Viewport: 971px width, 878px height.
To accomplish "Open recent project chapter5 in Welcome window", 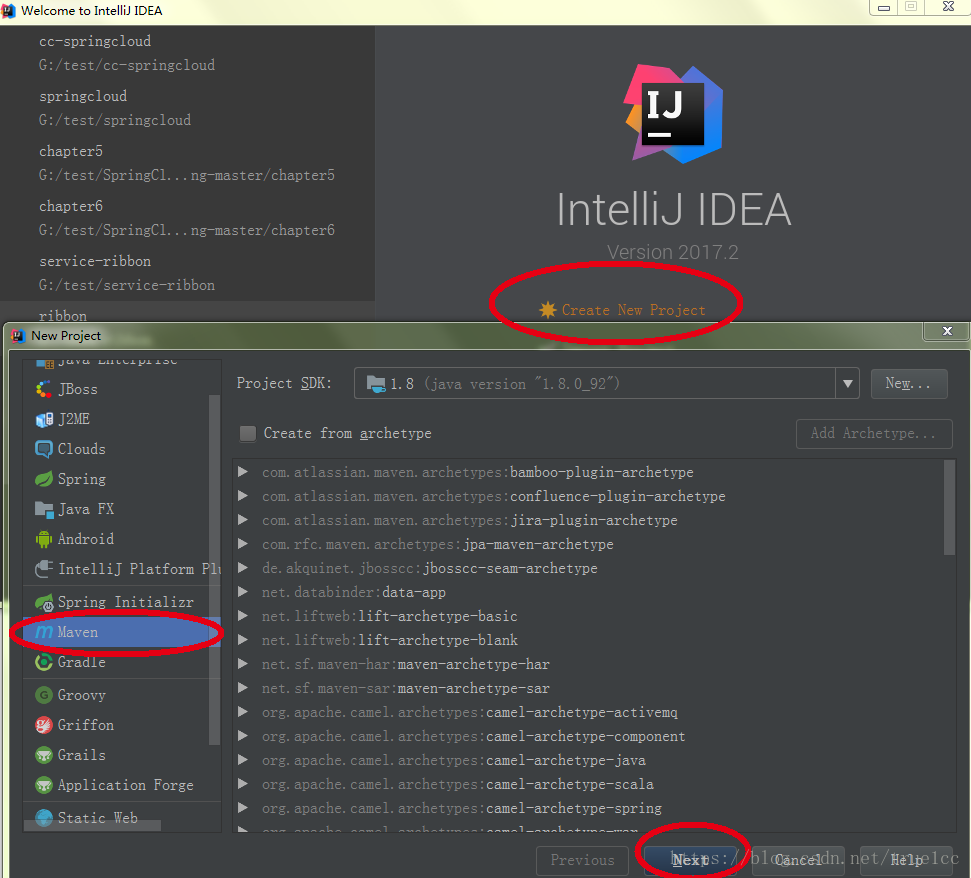I will click(187, 163).
